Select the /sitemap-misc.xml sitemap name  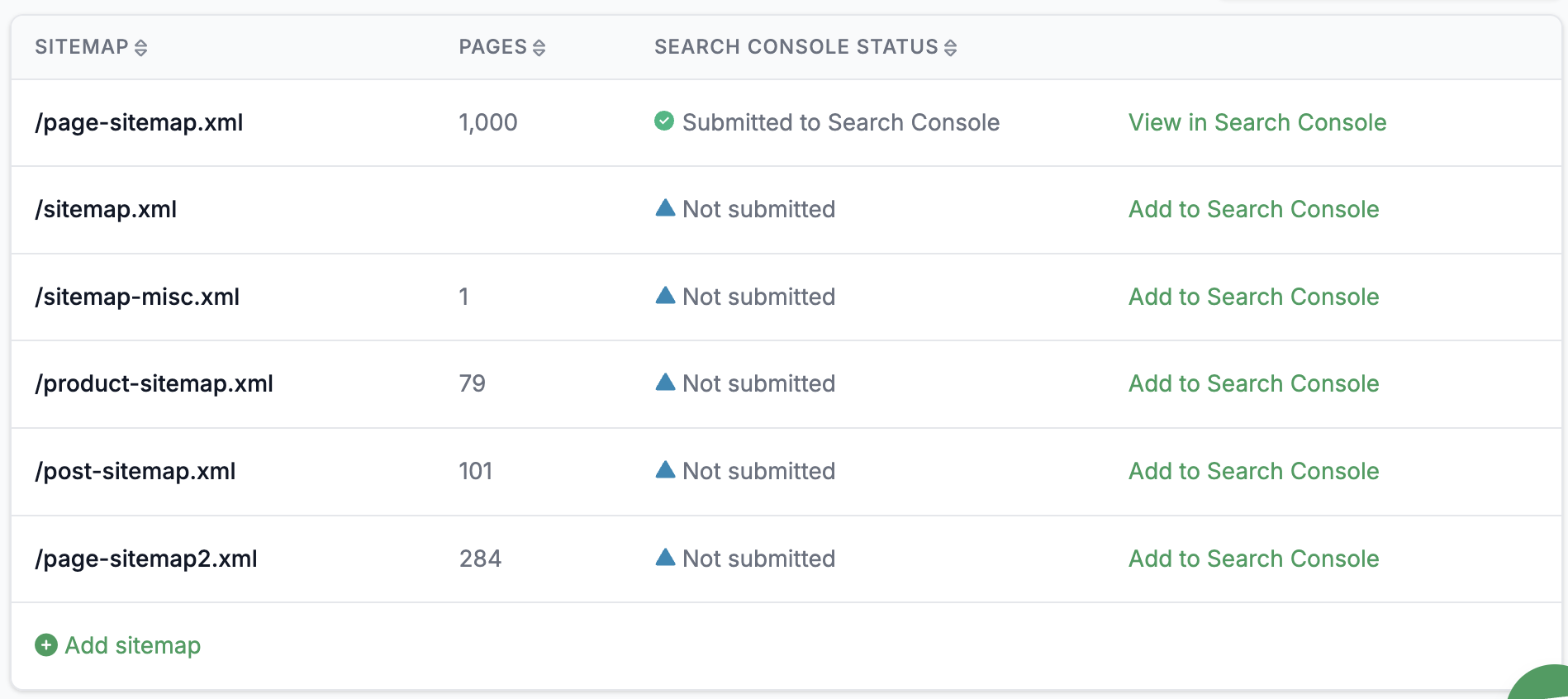(x=137, y=297)
